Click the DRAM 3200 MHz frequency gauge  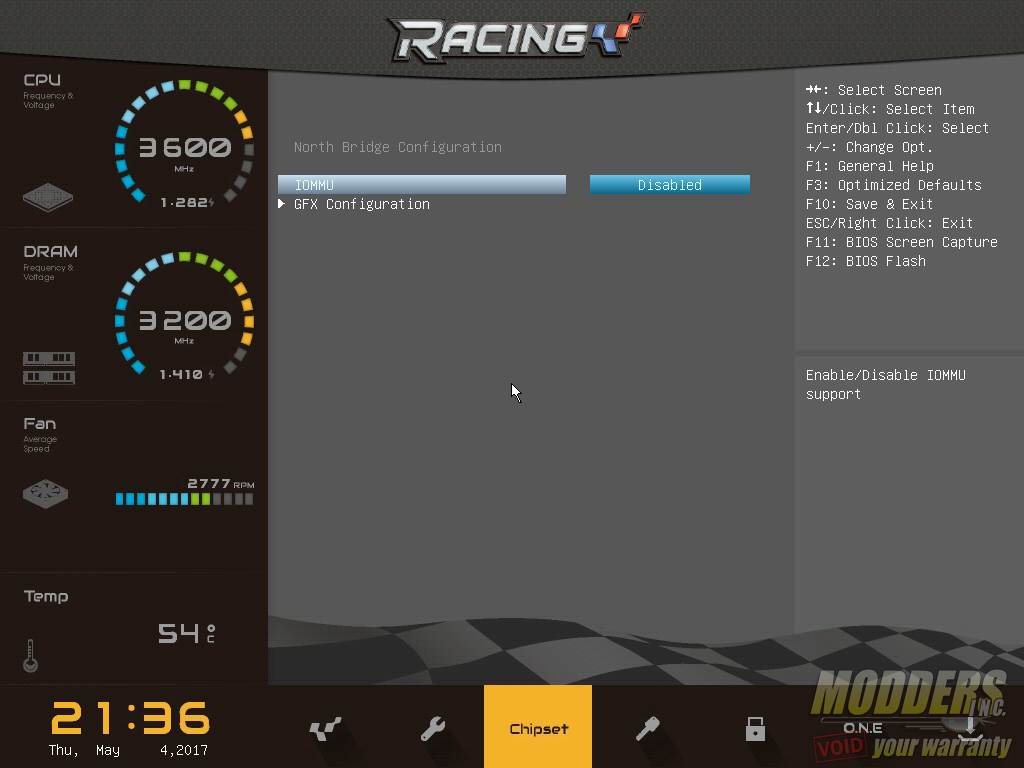tap(184, 315)
